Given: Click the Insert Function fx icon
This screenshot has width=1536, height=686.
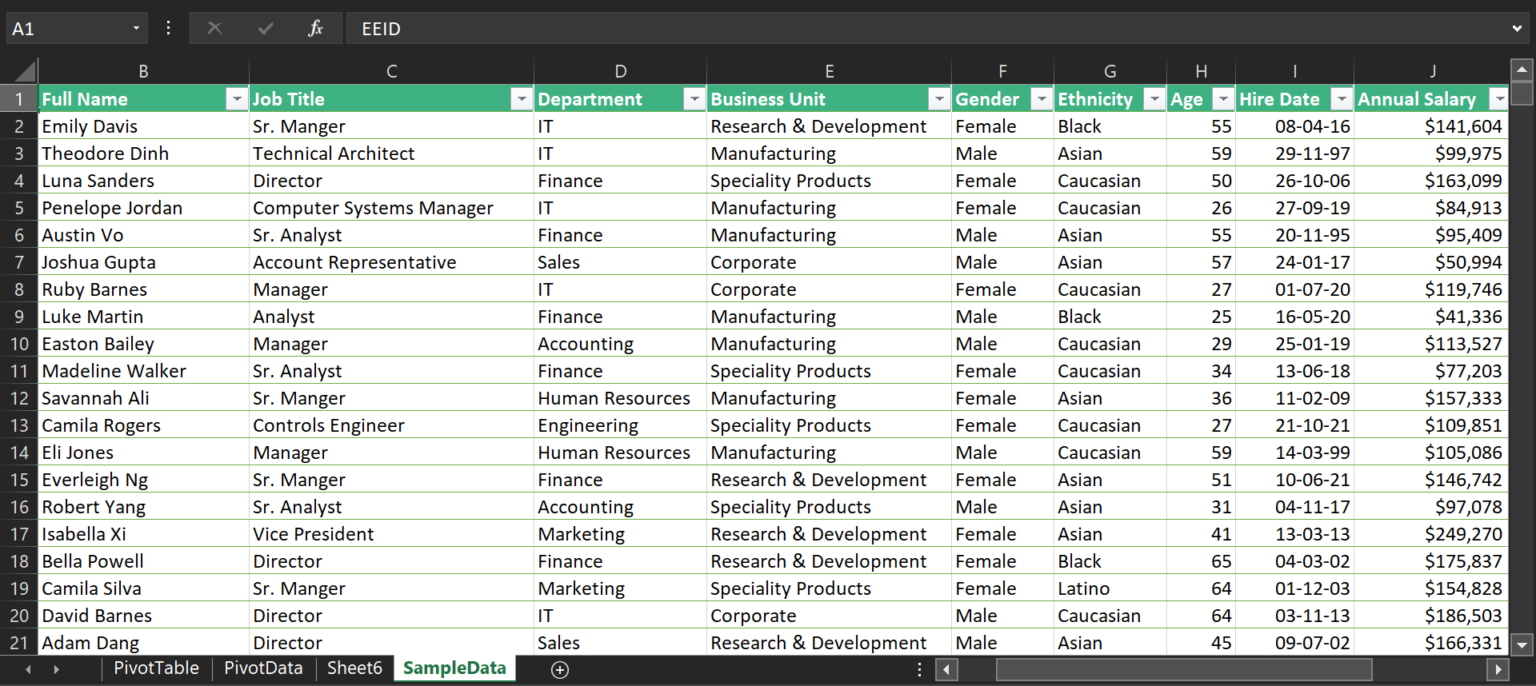Looking at the screenshot, I should click(x=315, y=29).
